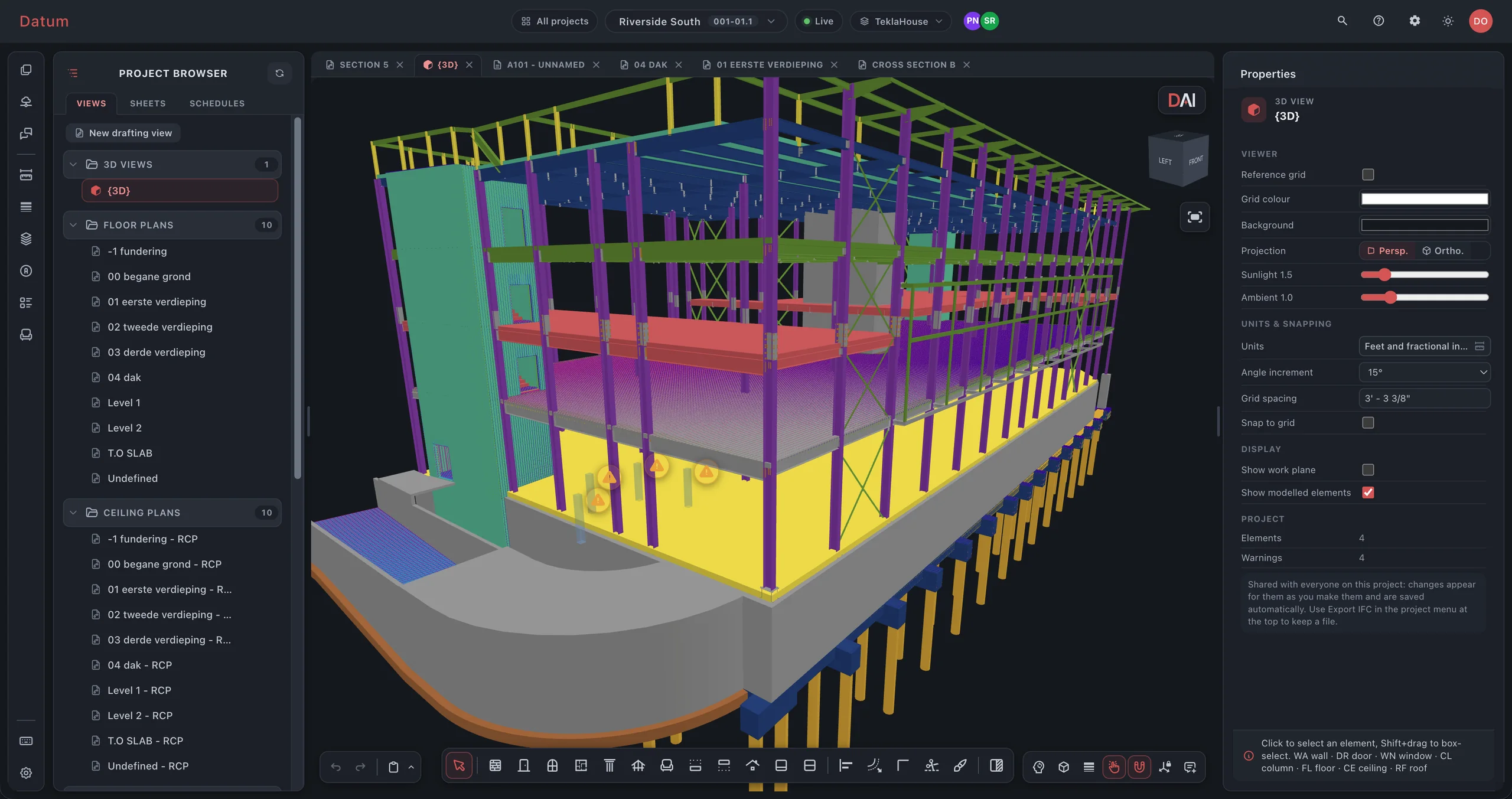Viewport: 1512px width, 799px height.
Task: Toggle the sun theme icon in header
Action: point(1448,21)
